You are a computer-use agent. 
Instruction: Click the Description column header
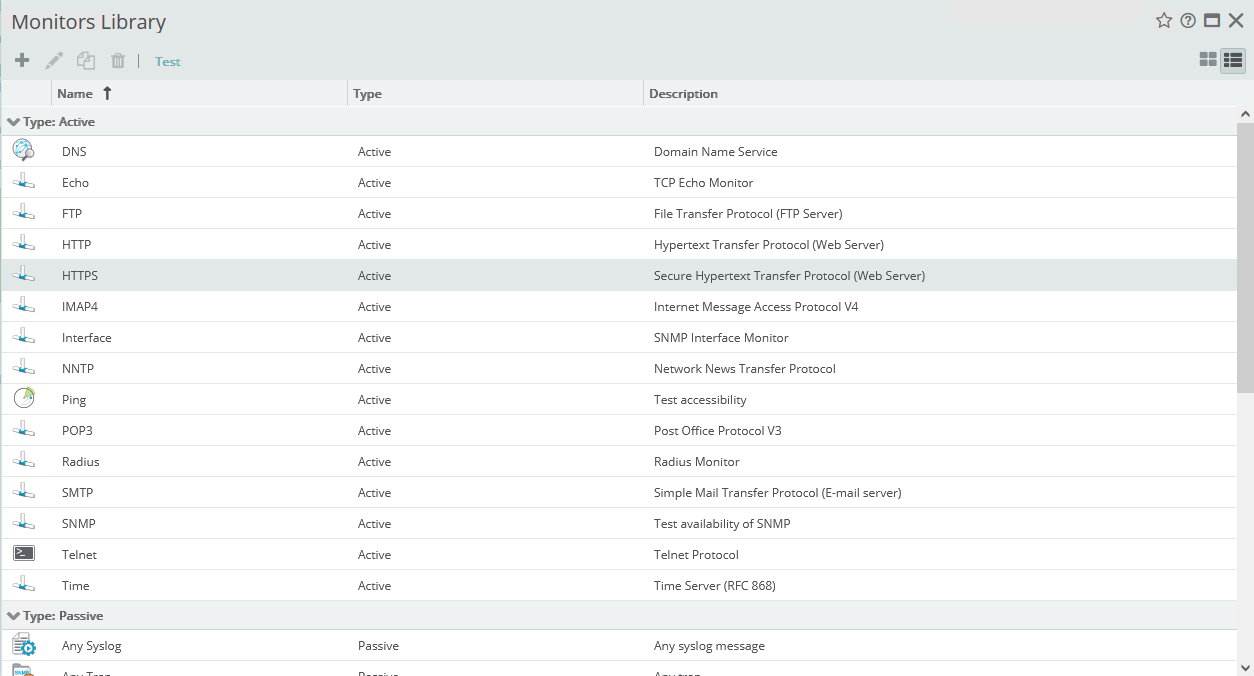pyautogui.click(x=683, y=93)
